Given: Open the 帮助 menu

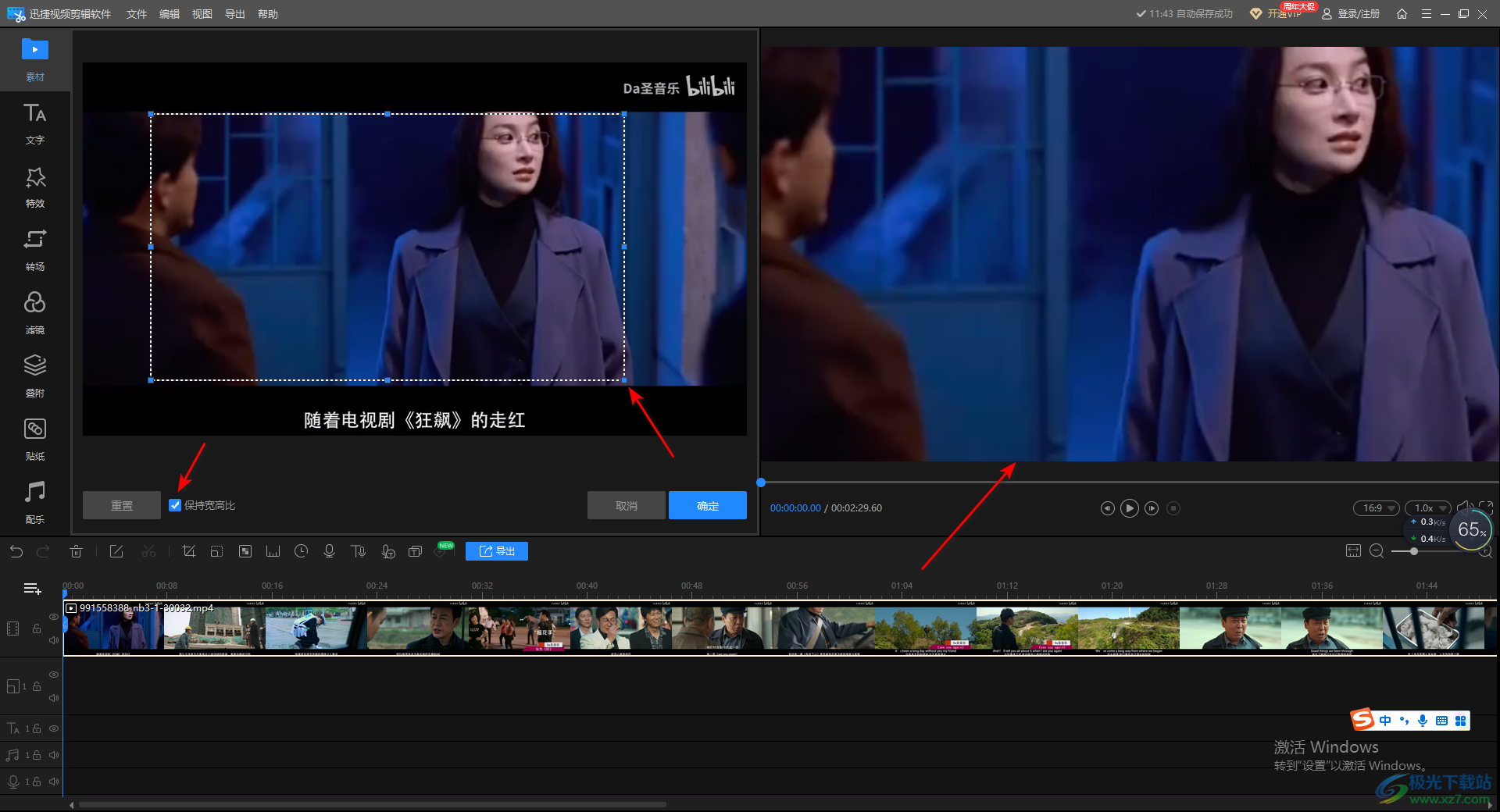Looking at the screenshot, I should coord(268,14).
